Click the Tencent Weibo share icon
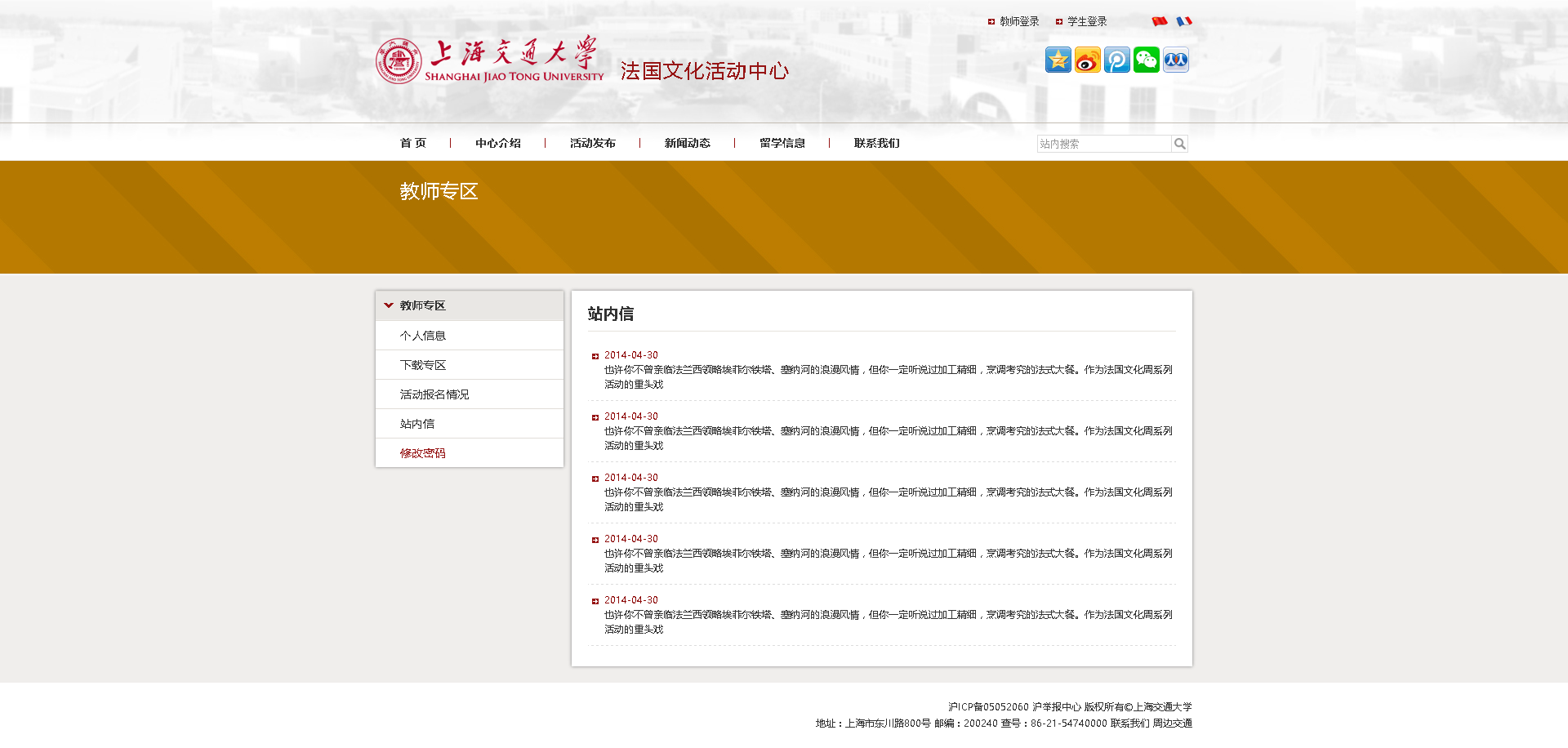 click(x=1116, y=60)
